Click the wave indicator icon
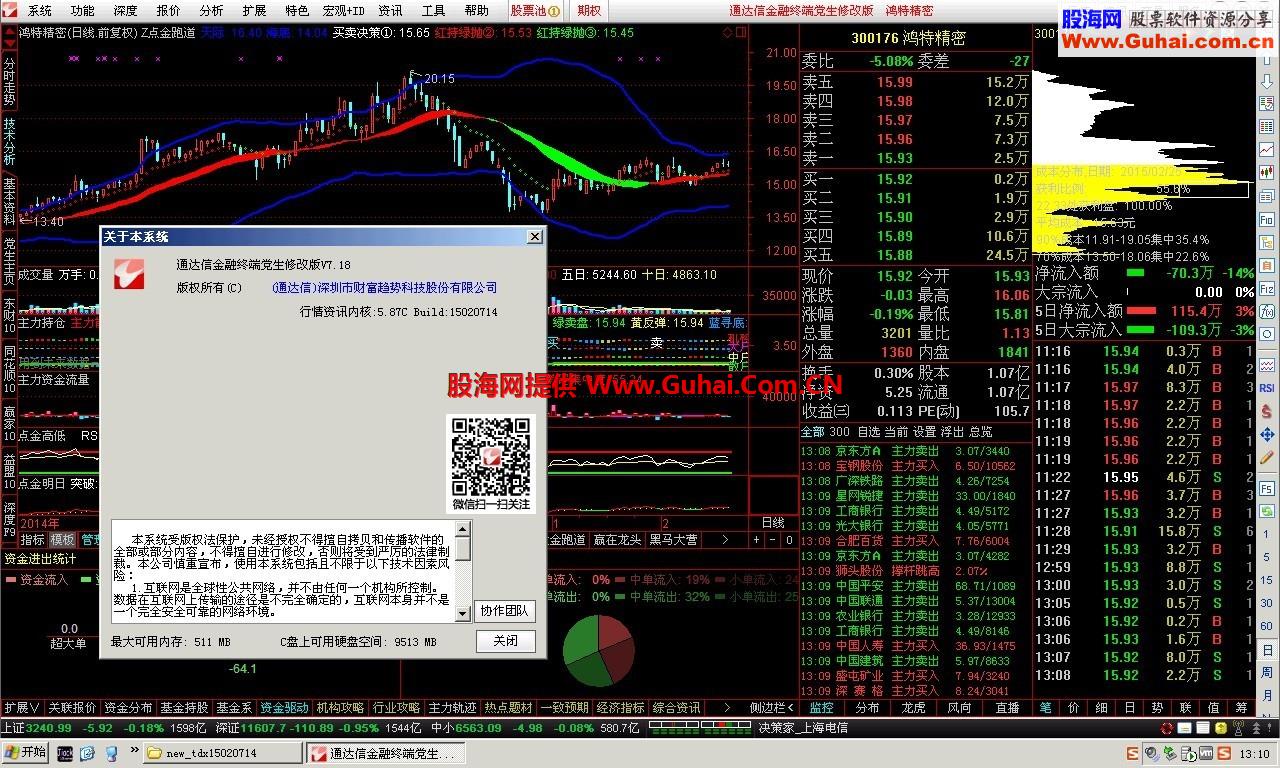This screenshot has height=768, width=1280. (1266, 365)
